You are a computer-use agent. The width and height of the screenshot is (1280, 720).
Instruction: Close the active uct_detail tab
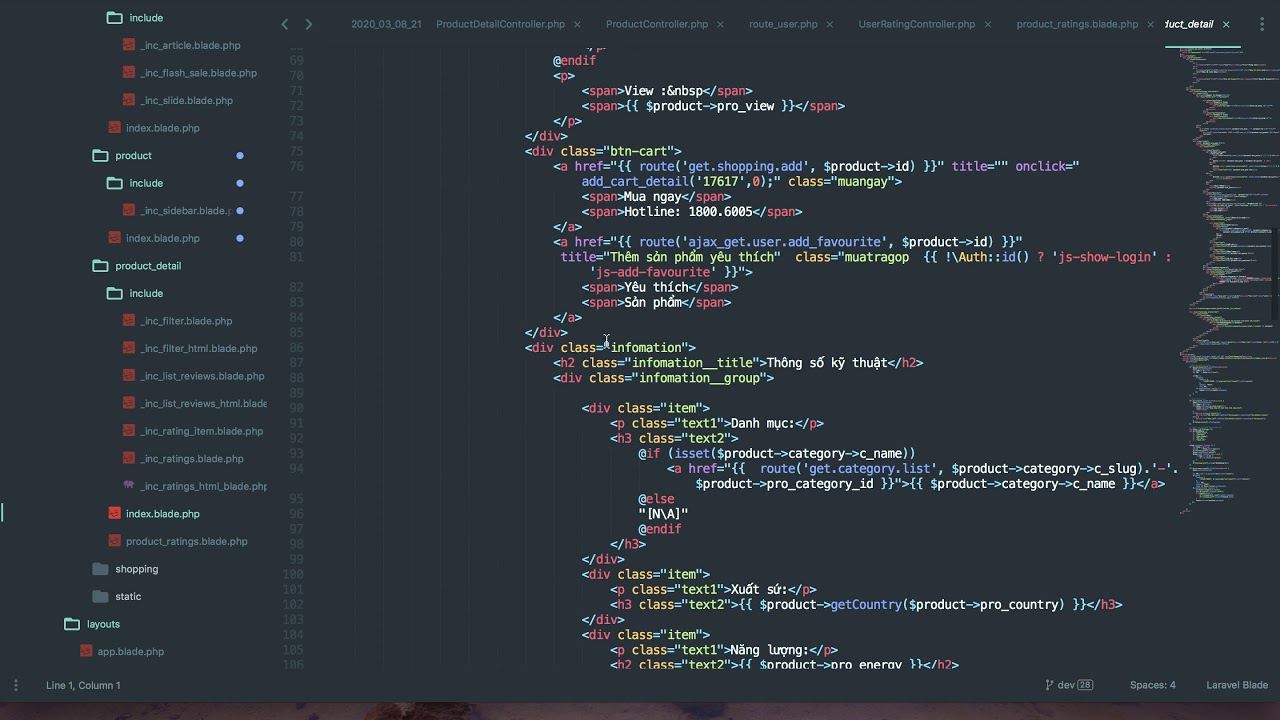point(1226,24)
